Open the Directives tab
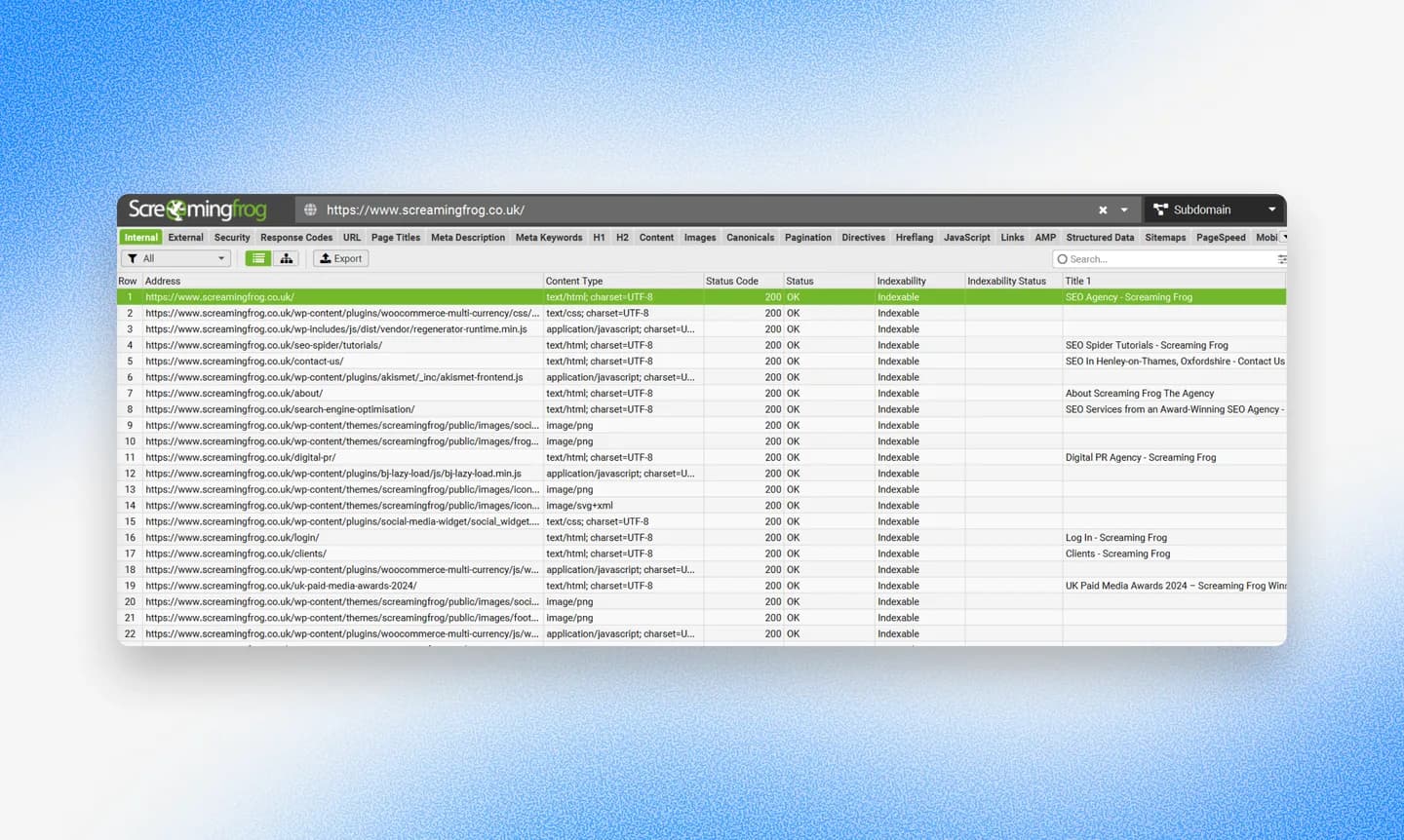The image size is (1404, 840). click(x=864, y=237)
